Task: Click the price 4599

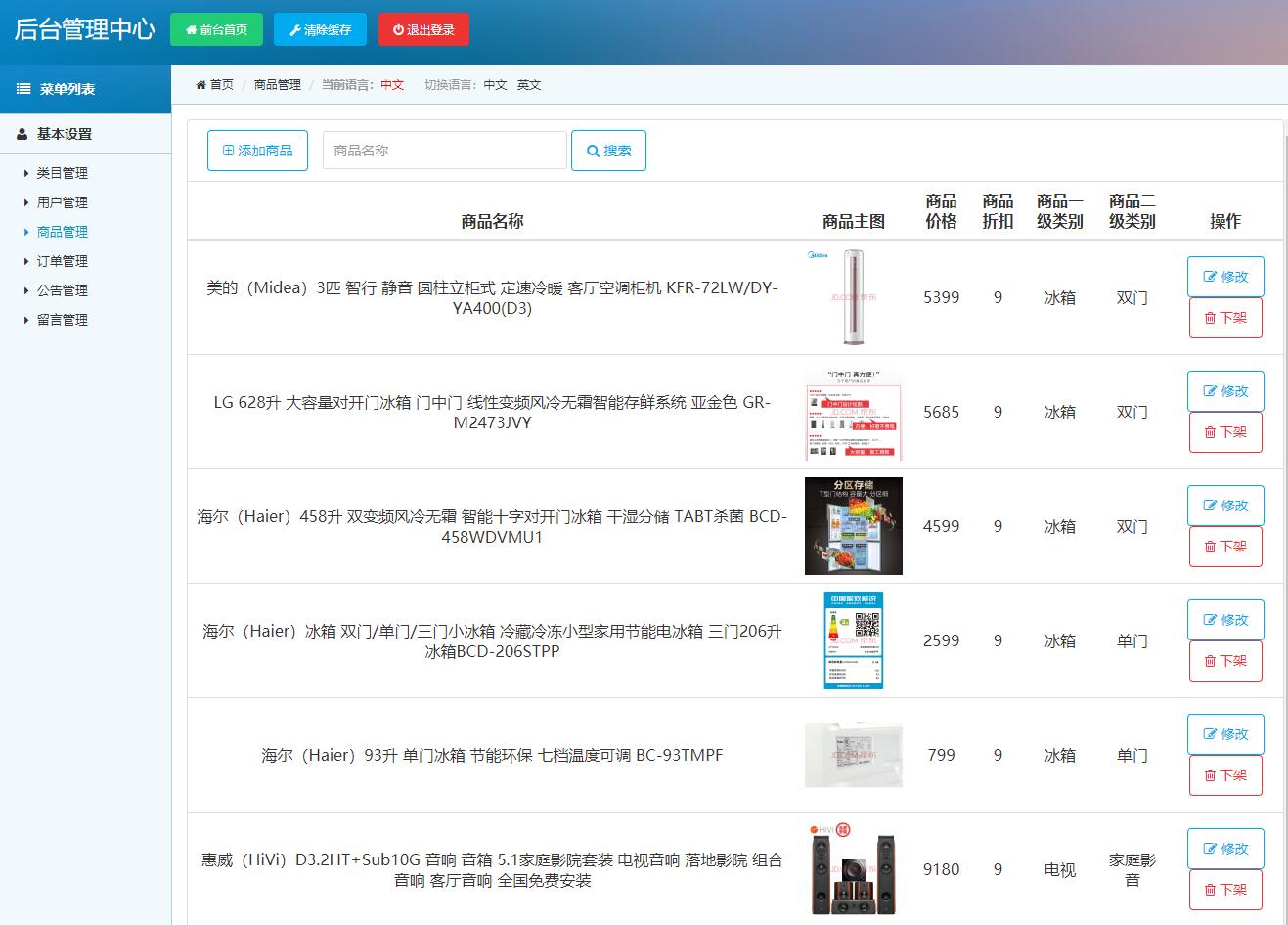Action: pos(941,526)
